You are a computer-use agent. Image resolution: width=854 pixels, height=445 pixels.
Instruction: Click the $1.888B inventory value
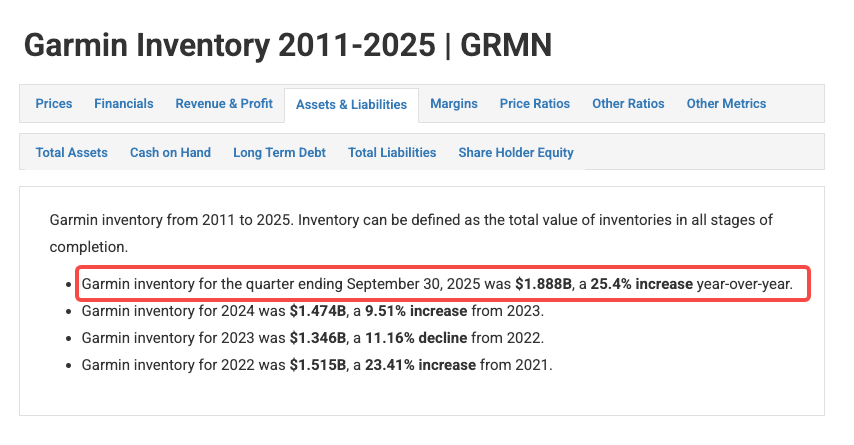click(544, 284)
